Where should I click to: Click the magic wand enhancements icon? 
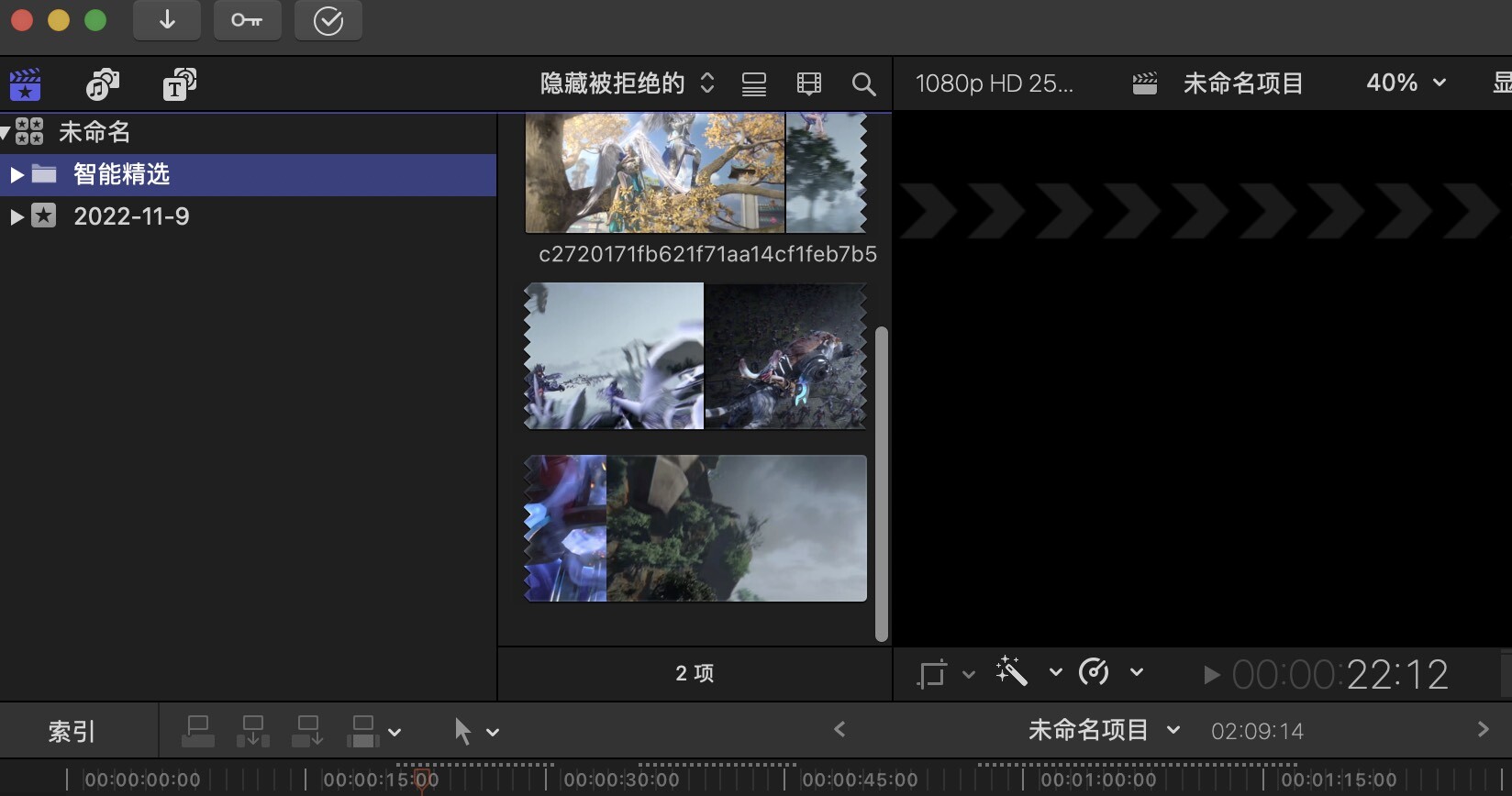(1011, 671)
